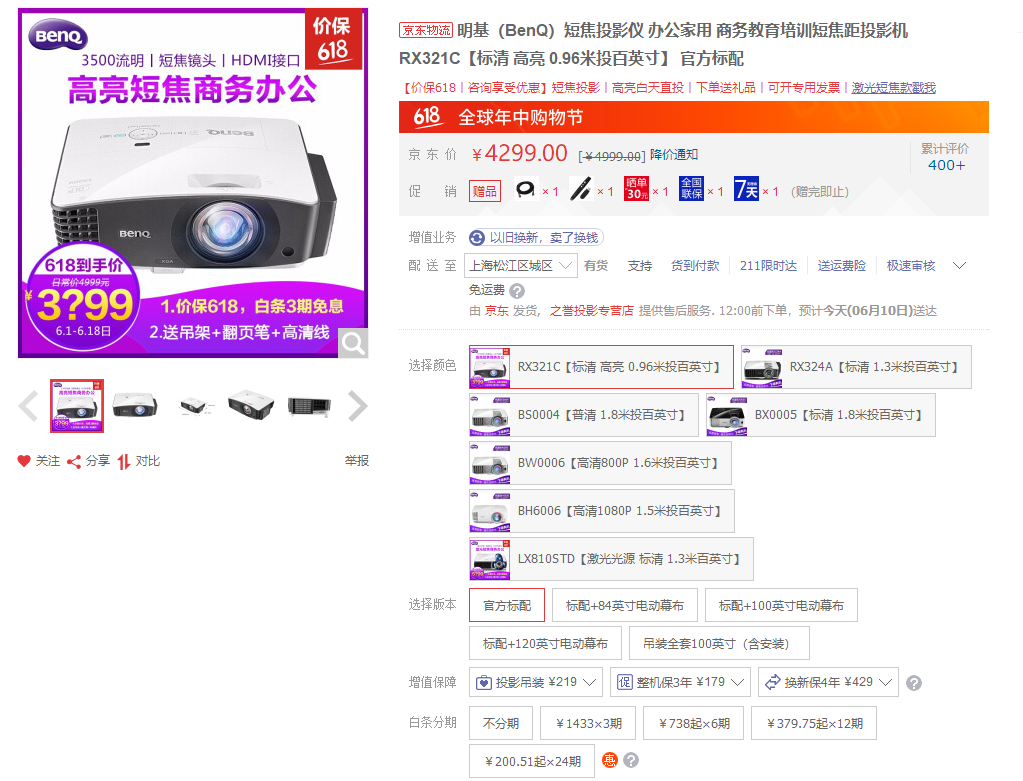Select the fourth projector angled thumbnail
1023x781 pixels.
click(x=251, y=406)
